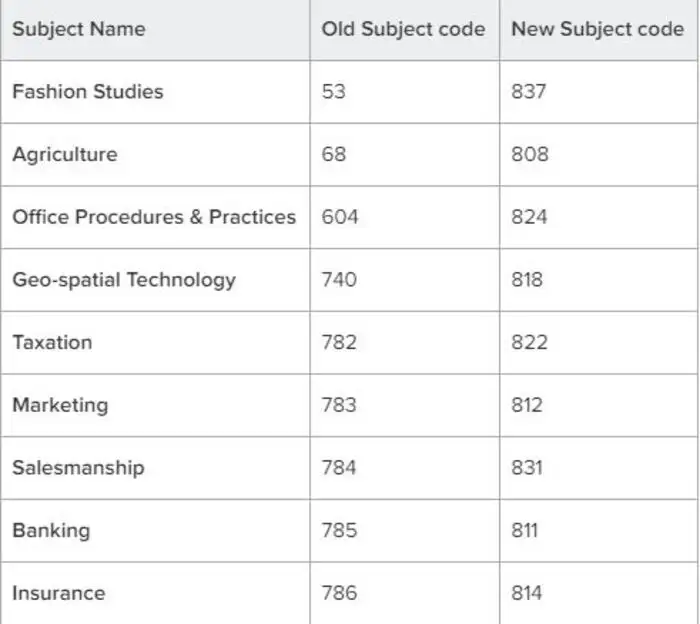Select the Fashion Studies cell

88,92
